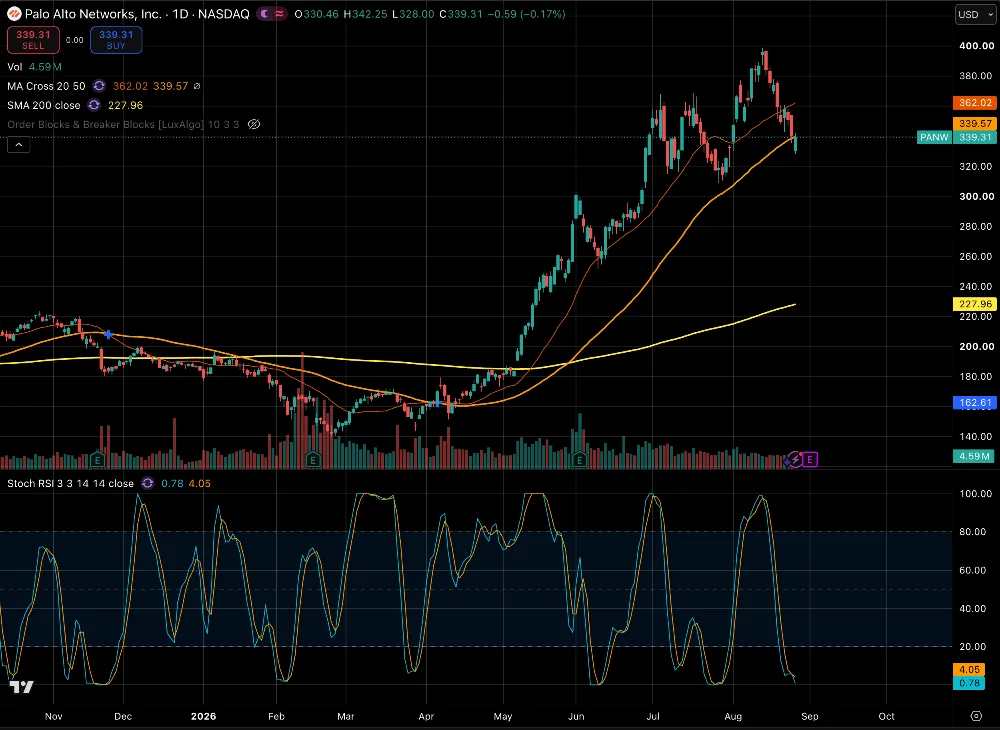Click the PANW price line label
Viewport: 1000px width, 730px height.
(x=935, y=137)
